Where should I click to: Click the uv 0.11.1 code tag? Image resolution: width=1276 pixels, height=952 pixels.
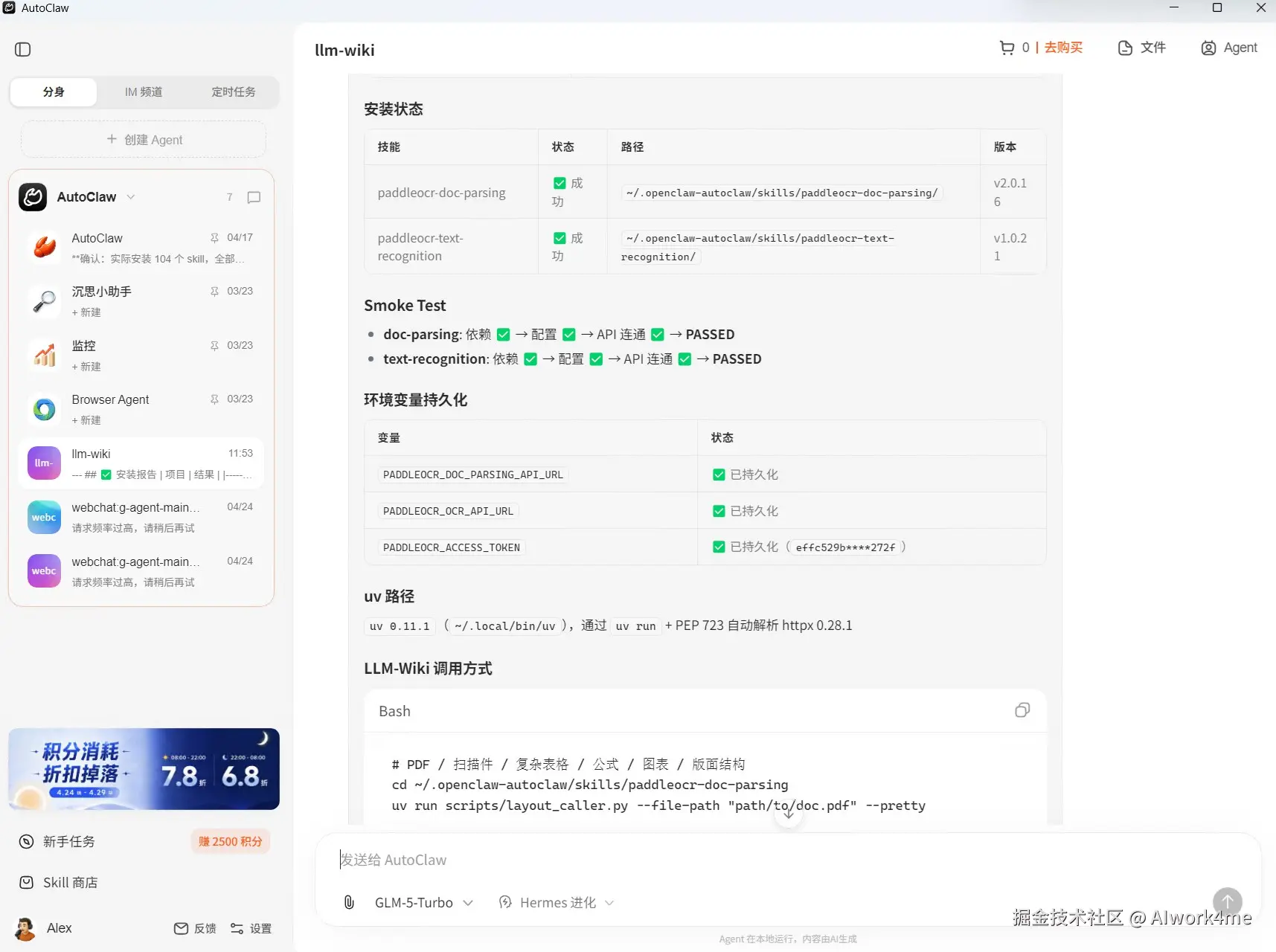pos(400,626)
